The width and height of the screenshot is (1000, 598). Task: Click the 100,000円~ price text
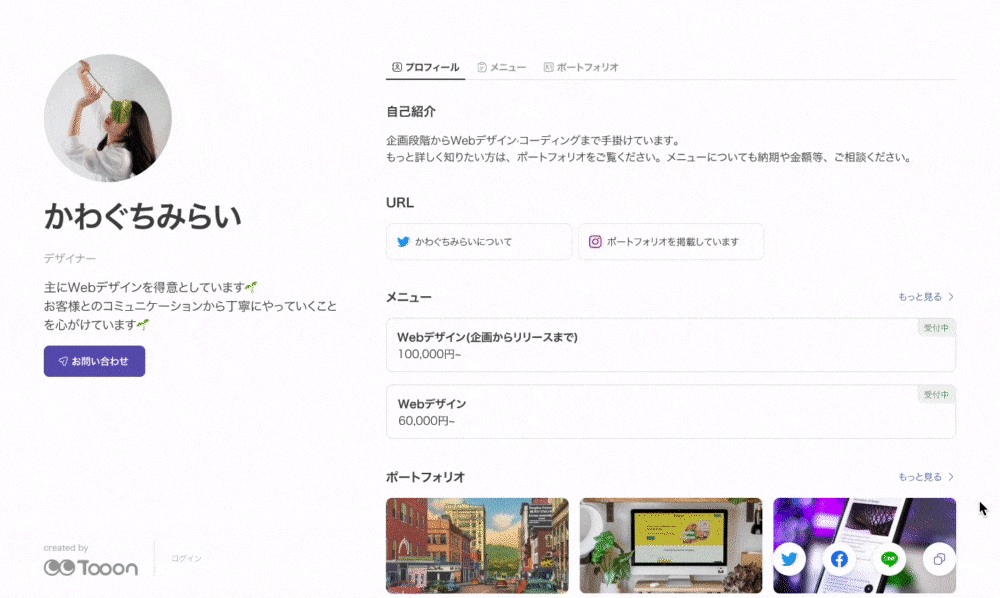(429, 354)
